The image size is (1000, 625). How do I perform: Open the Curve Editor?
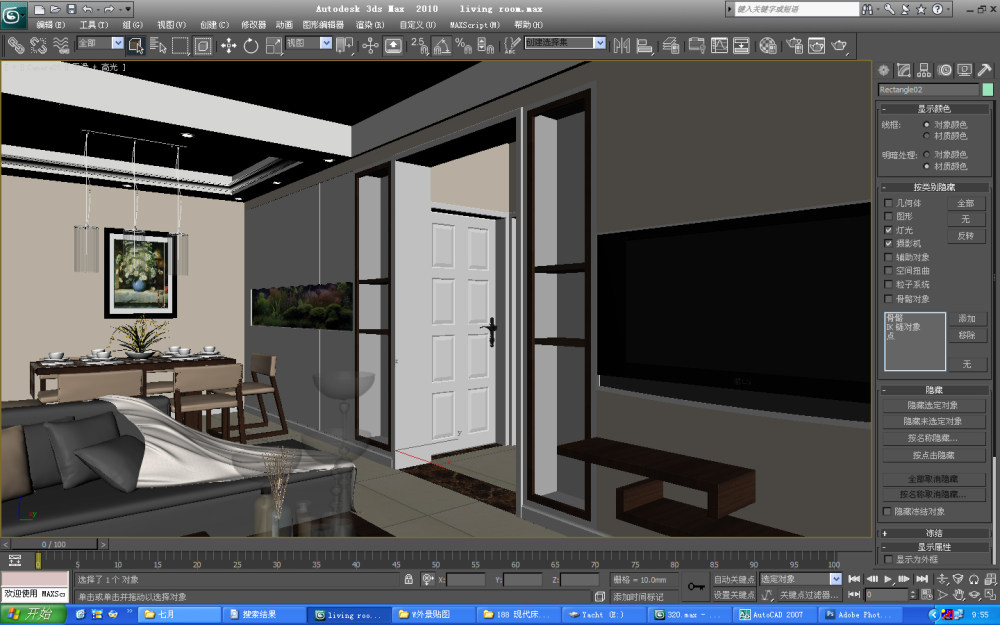(x=719, y=45)
